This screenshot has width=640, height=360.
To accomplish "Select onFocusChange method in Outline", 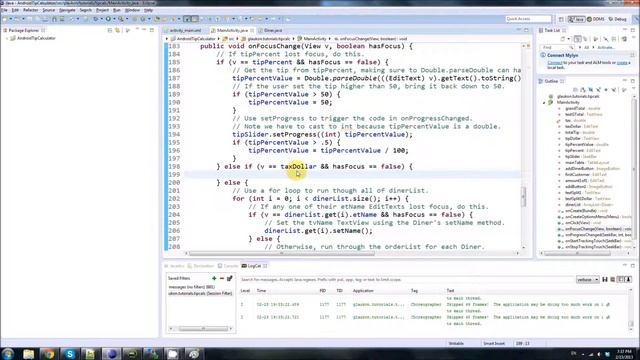I will [597, 229].
